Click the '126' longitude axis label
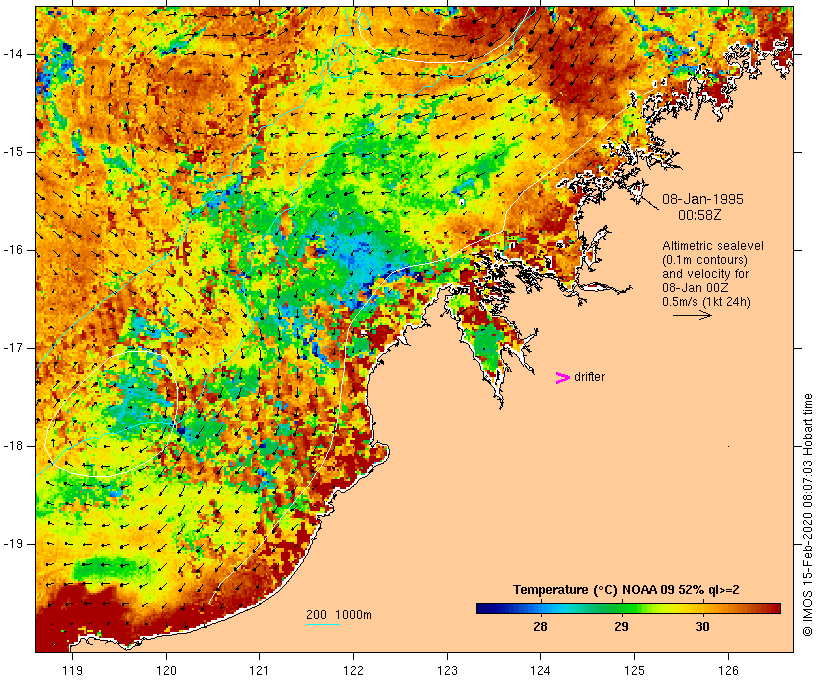Viewport: 820px width, 680px height. [728, 670]
